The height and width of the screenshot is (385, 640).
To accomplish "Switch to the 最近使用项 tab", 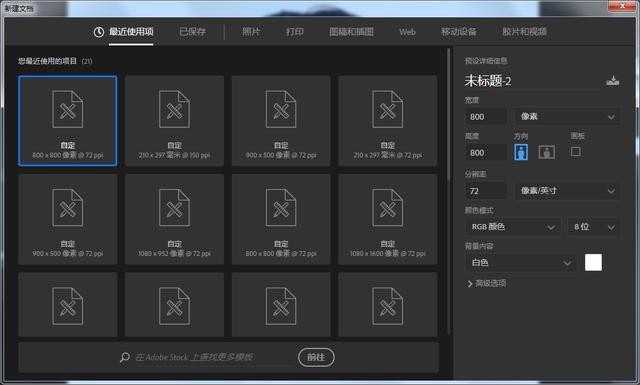I will coord(124,31).
